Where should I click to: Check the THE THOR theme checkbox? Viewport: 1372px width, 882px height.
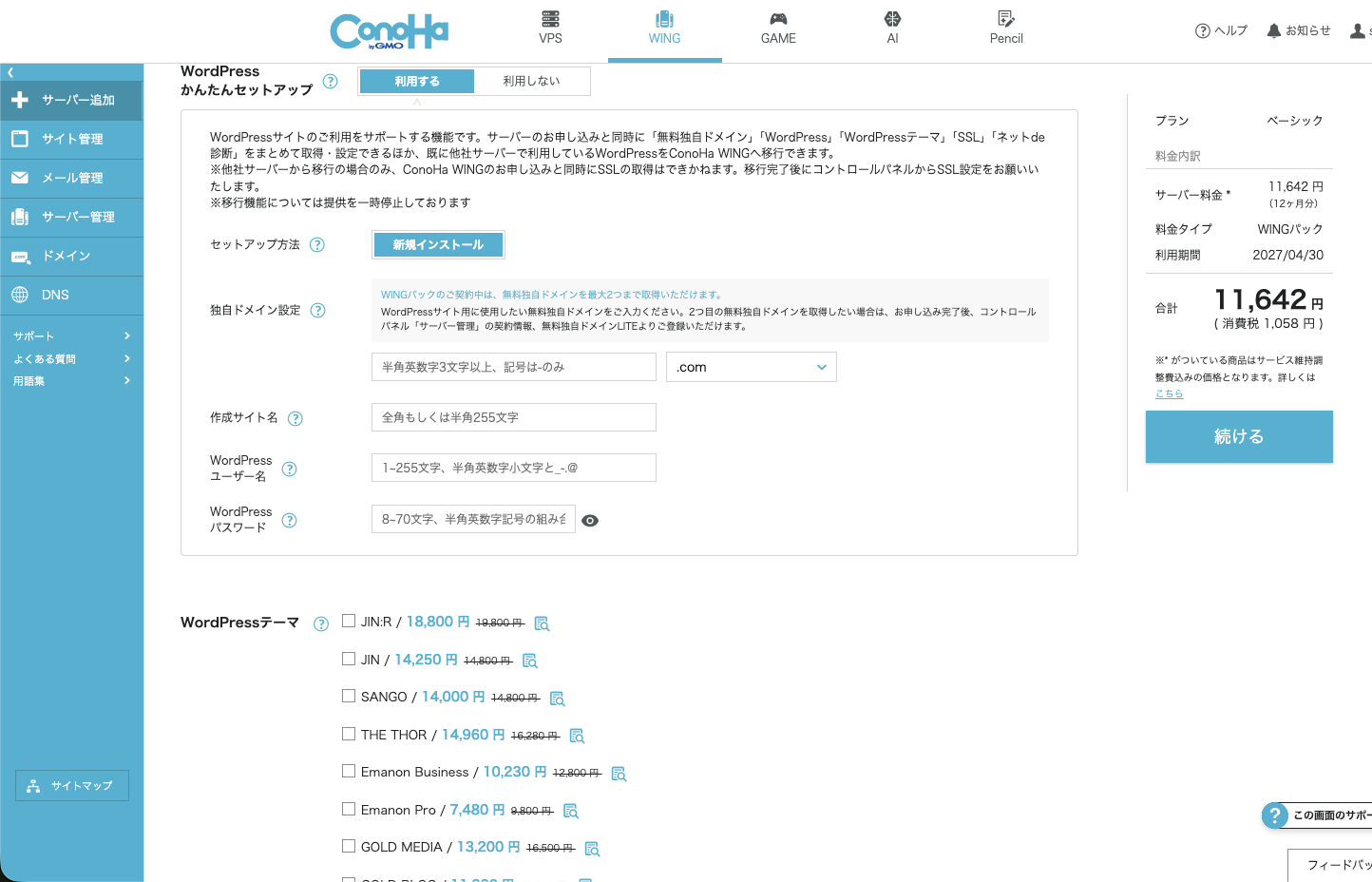click(x=349, y=734)
